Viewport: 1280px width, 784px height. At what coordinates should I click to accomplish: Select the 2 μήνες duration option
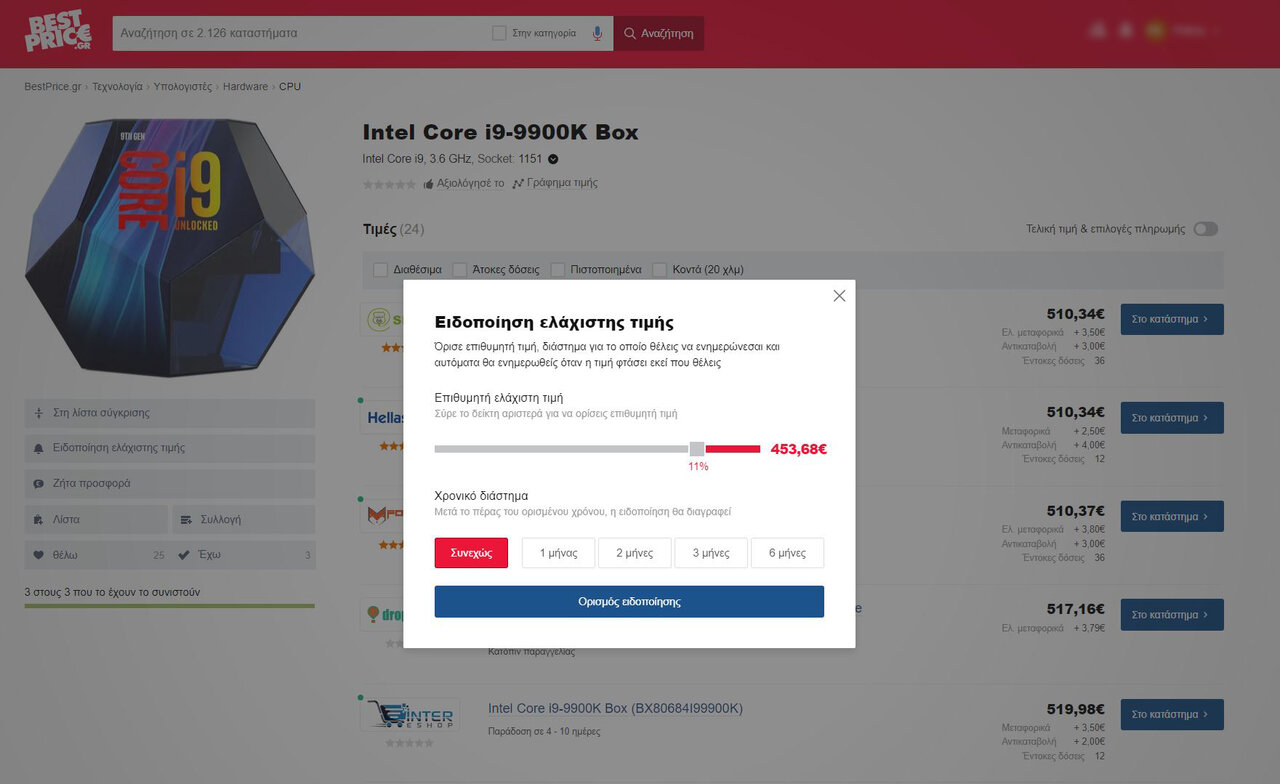635,553
